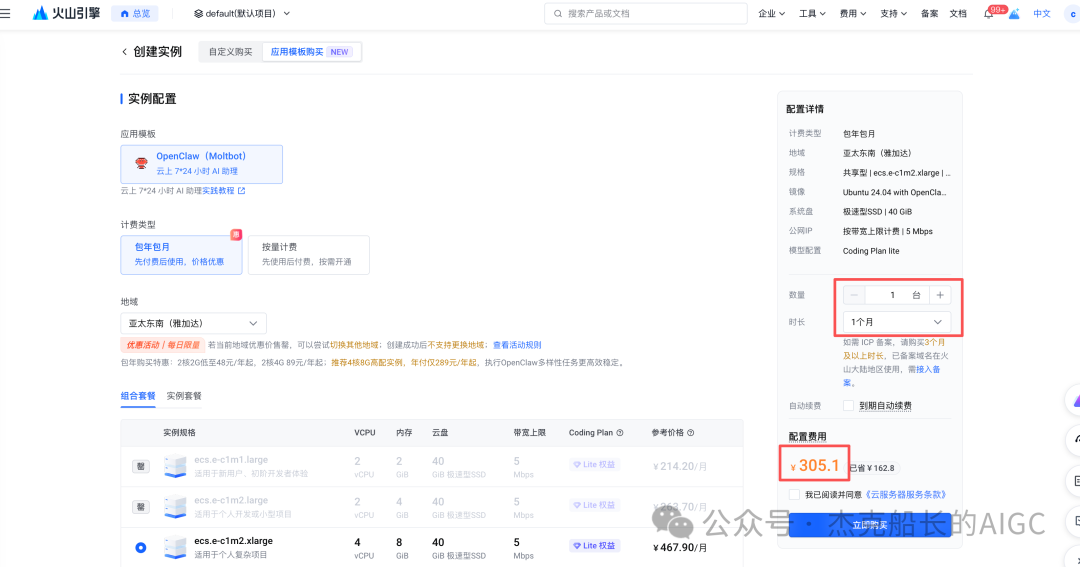Open the 备案 menu item
Viewport: 1080px width, 567px height.
coord(929,14)
